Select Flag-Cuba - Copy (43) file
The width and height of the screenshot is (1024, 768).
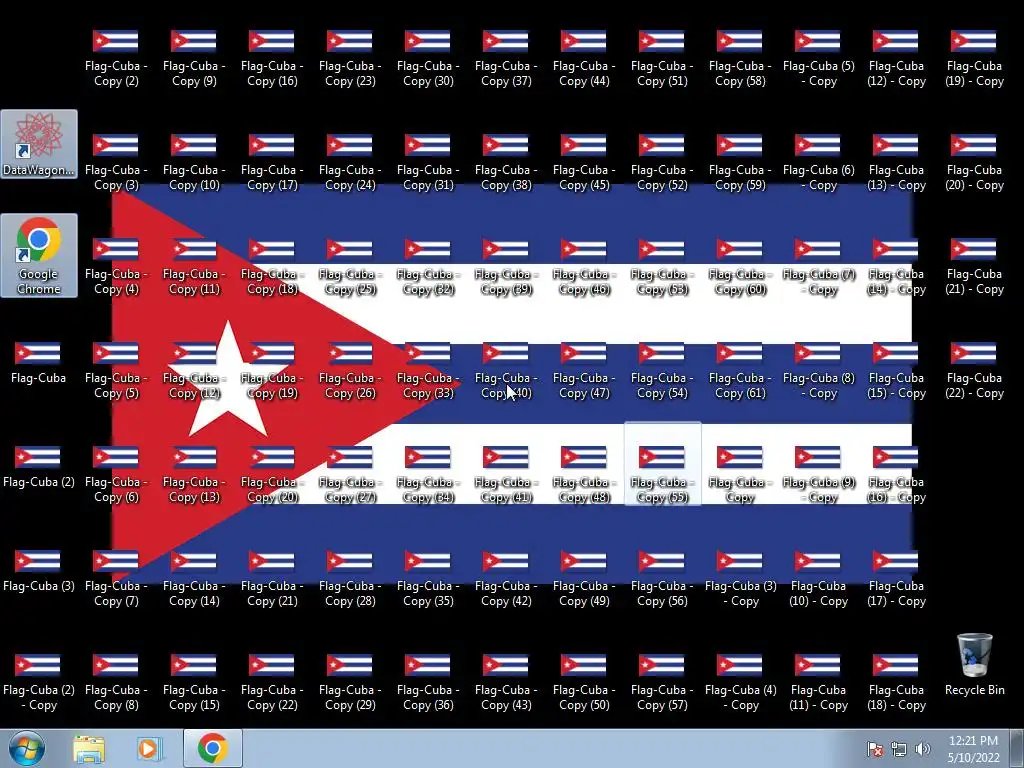pyautogui.click(x=505, y=682)
